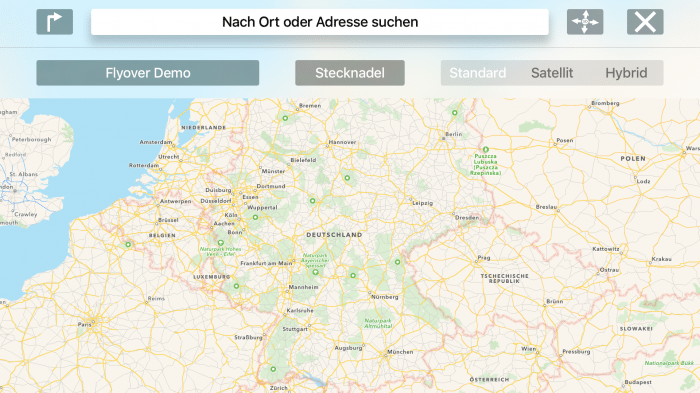Tap the Antwerpen city label
700x393 pixels.
coord(176,201)
